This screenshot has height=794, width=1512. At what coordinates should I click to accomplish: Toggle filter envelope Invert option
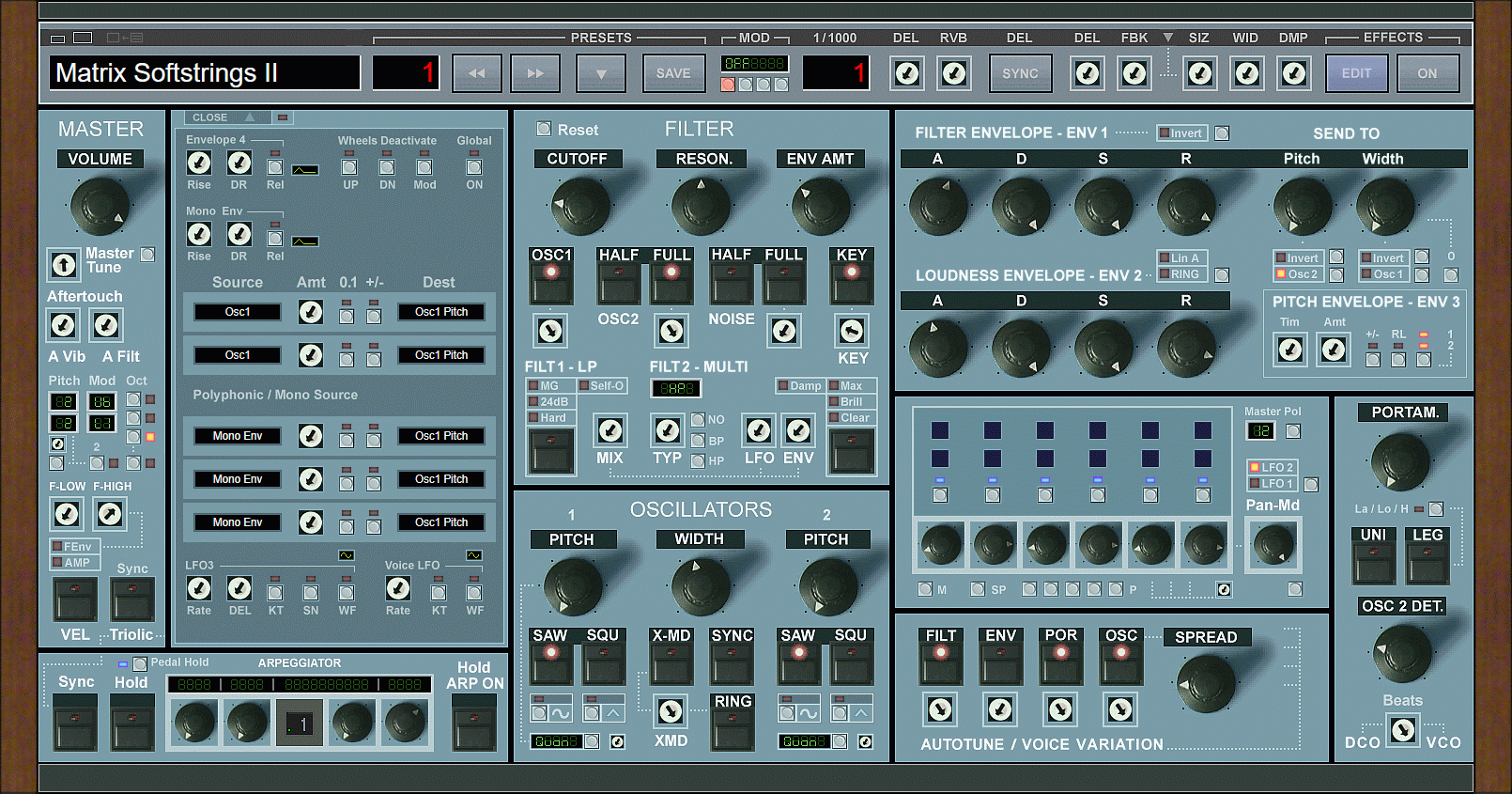1180,133
